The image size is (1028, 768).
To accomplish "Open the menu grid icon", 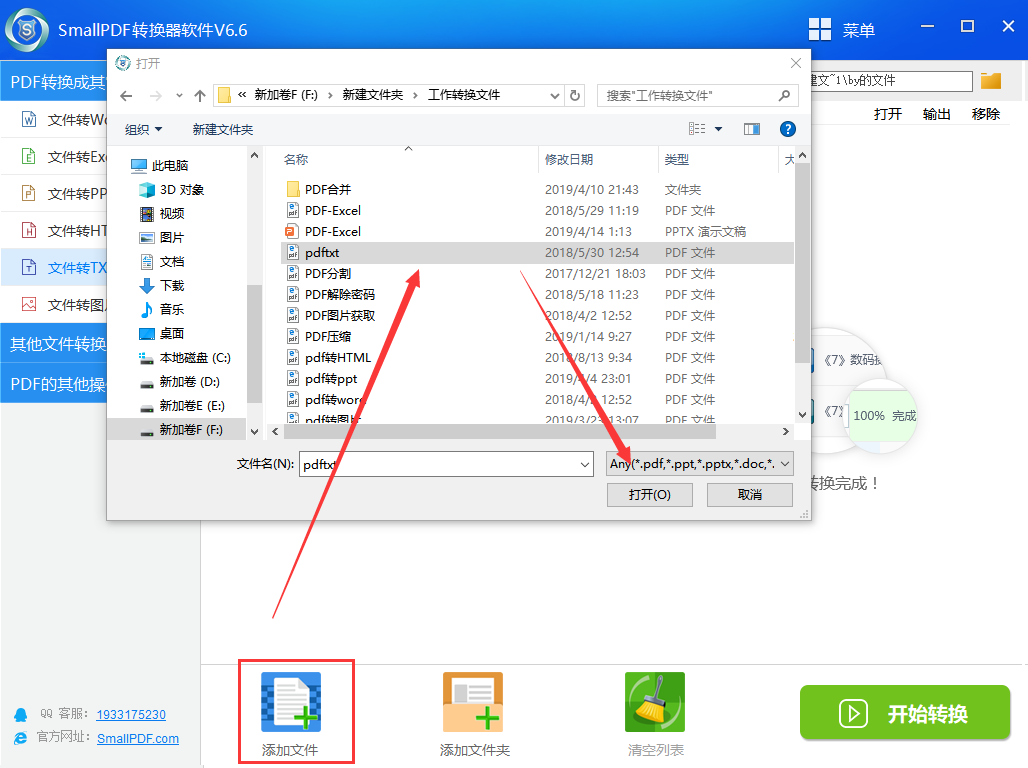I will coord(820,30).
